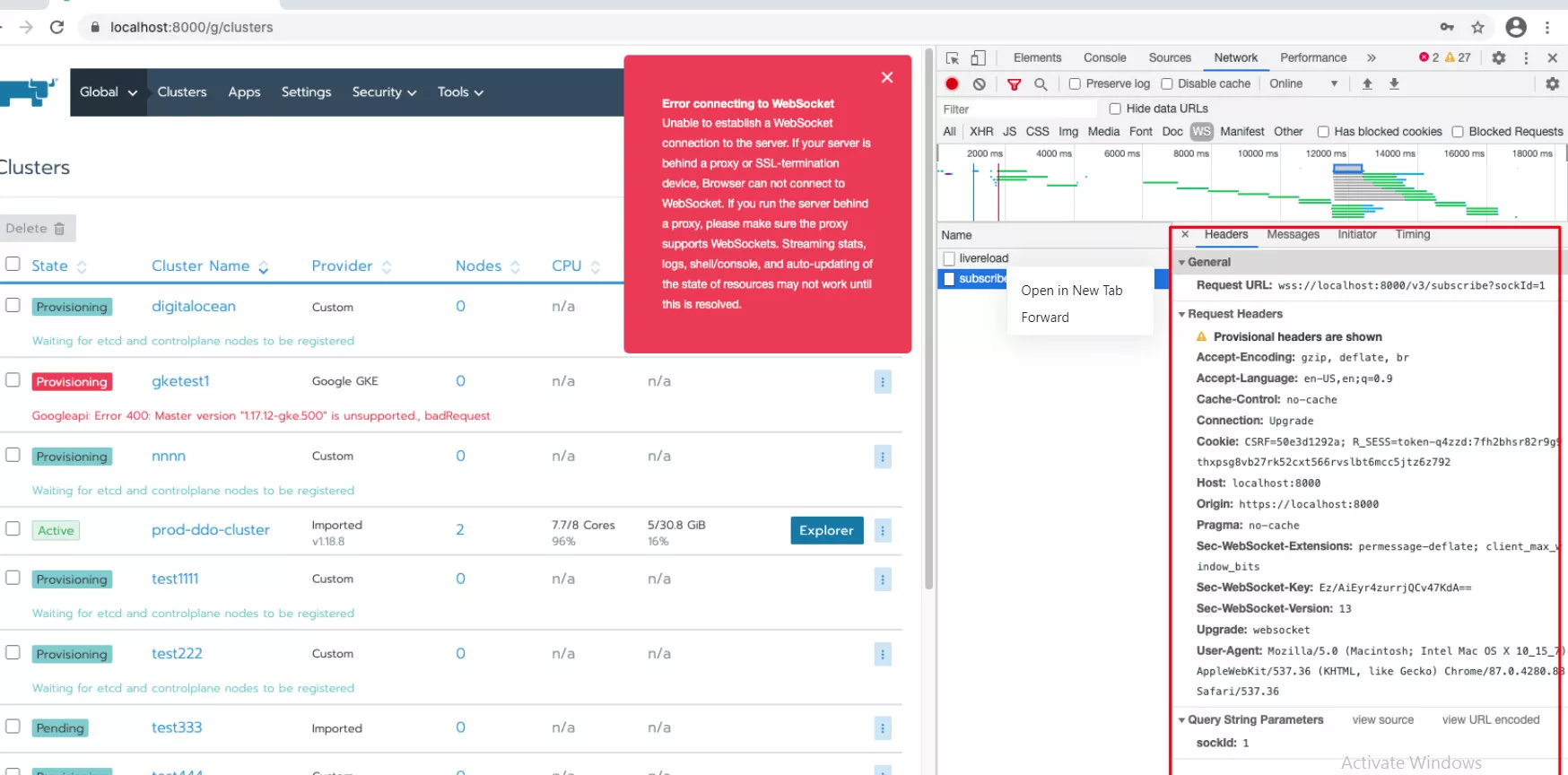
Task: Show the hidden DevTools tabs chevron
Action: coord(1371,57)
